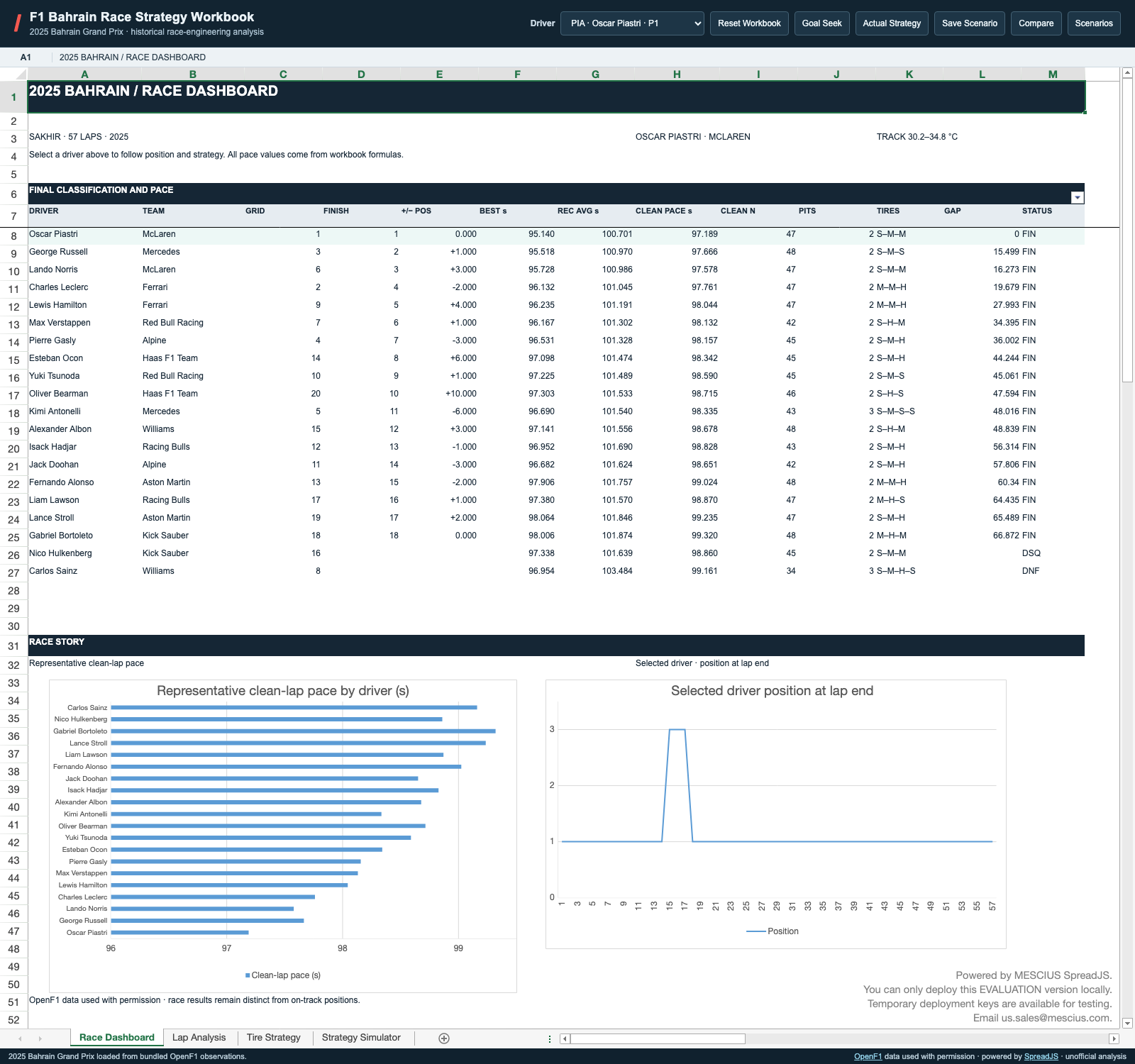The height and width of the screenshot is (1064, 1135).
Task: Click the vertical scrollbar thumb
Action: pos(1127,231)
